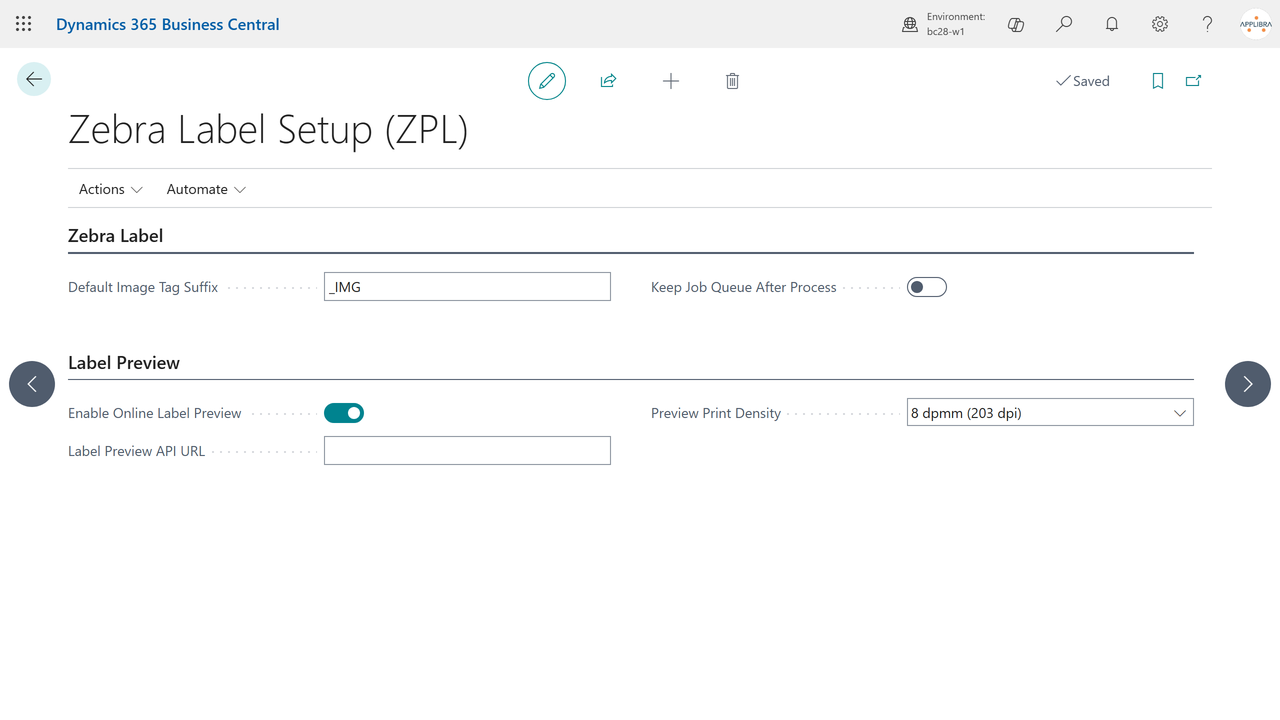The image size is (1280, 720).
Task: Collapse the Zebra Label section header
Action: click(x=116, y=236)
